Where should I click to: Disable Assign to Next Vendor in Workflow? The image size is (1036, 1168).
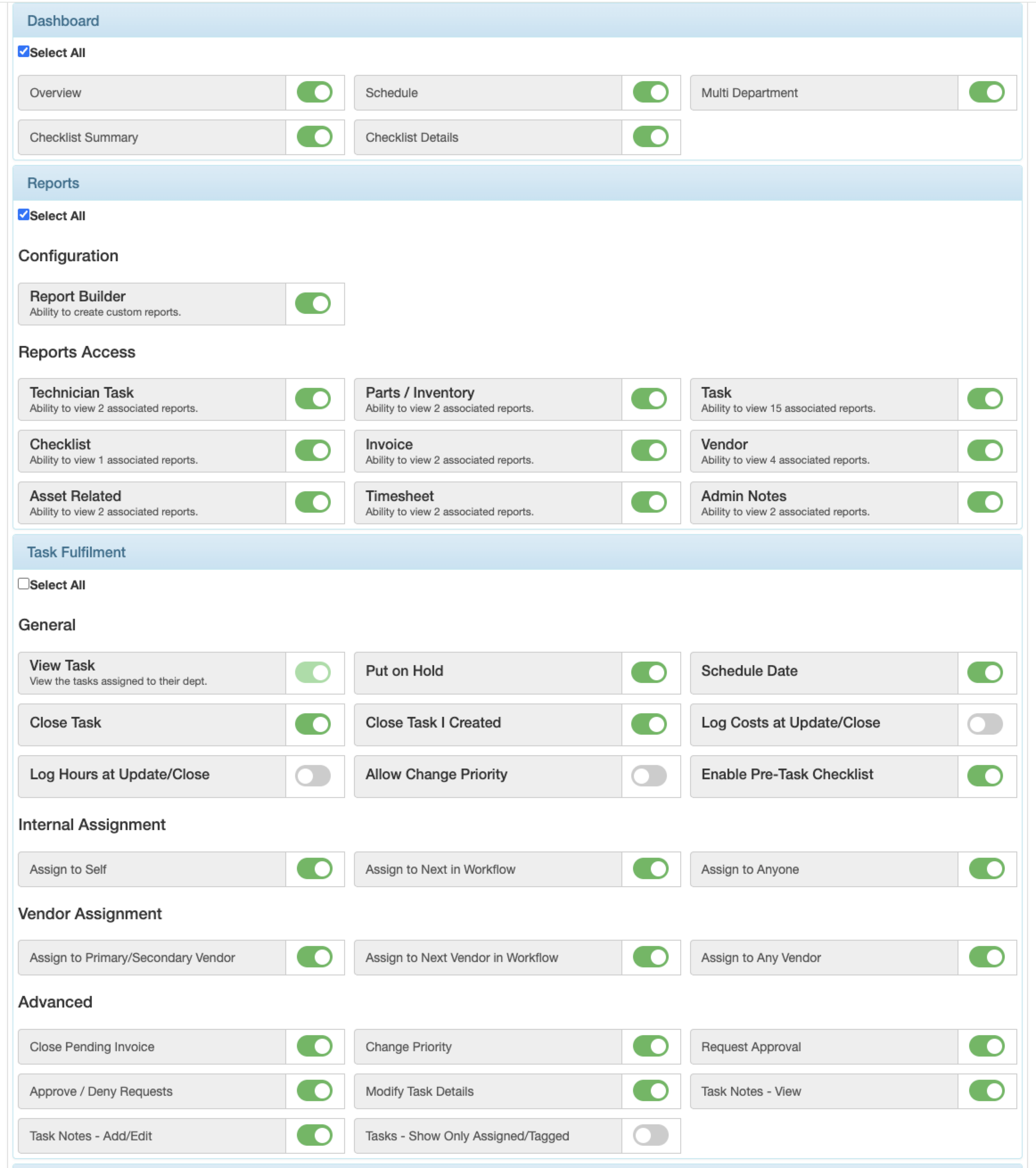[650, 957]
